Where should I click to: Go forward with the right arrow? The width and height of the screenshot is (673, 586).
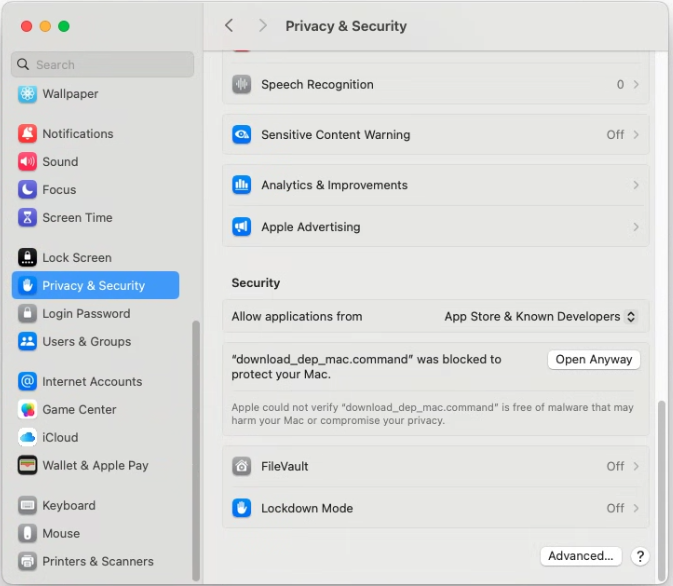(x=263, y=25)
